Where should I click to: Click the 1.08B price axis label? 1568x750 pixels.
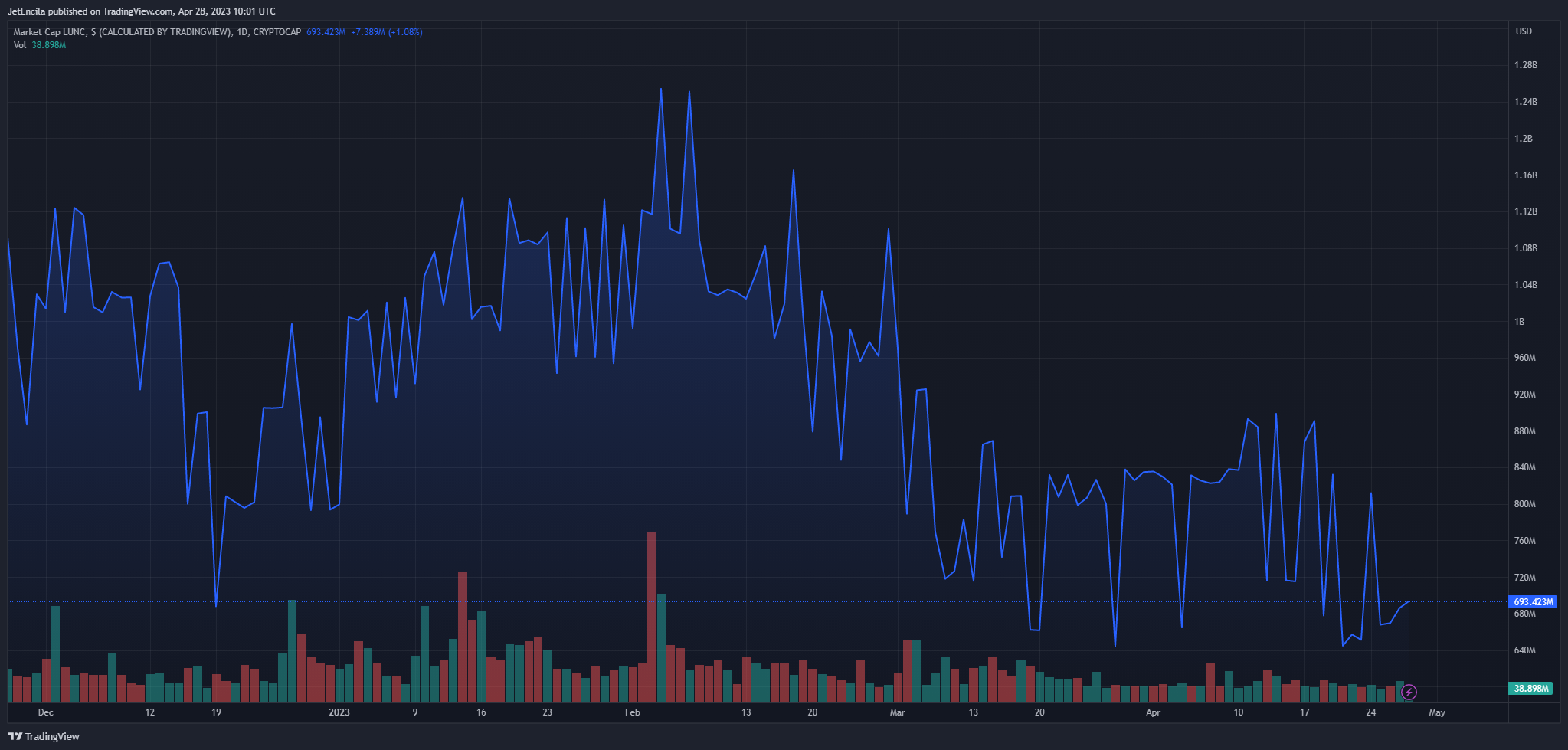1526,248
